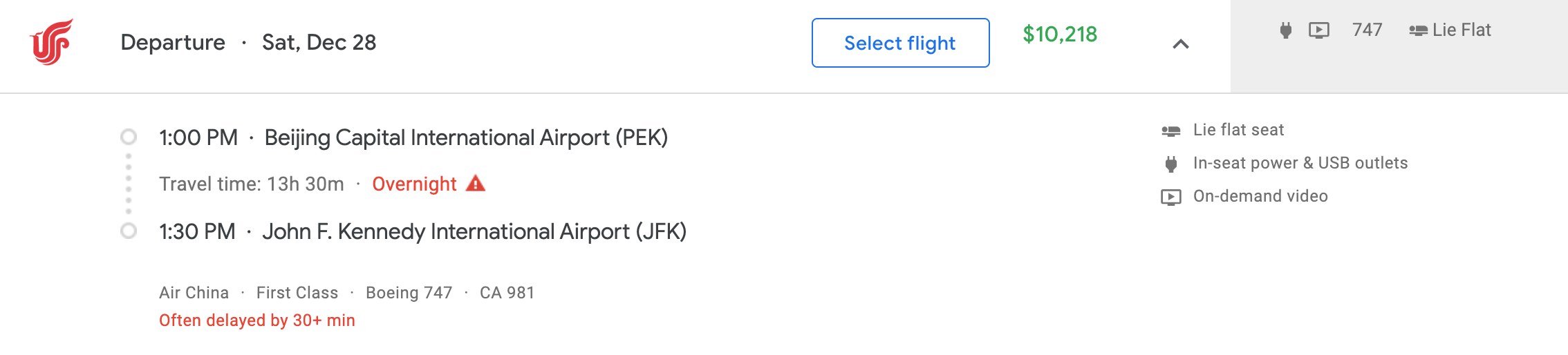
Task: Click the Sat, Dec 28 departure date
Action: [x=319, y=43]
